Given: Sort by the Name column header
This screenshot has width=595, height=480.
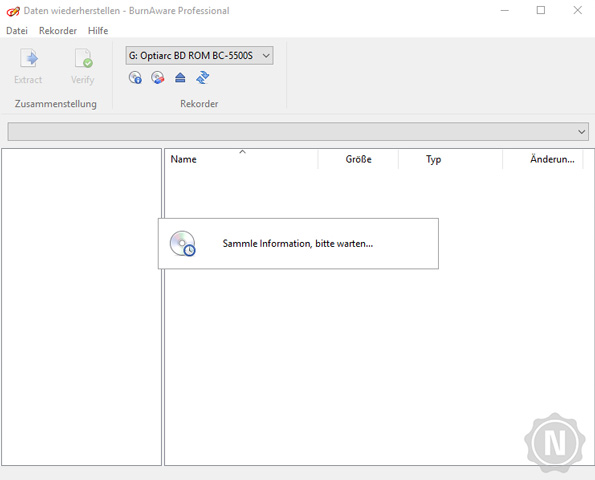Looking at the screenshot, I should point(241,159).
